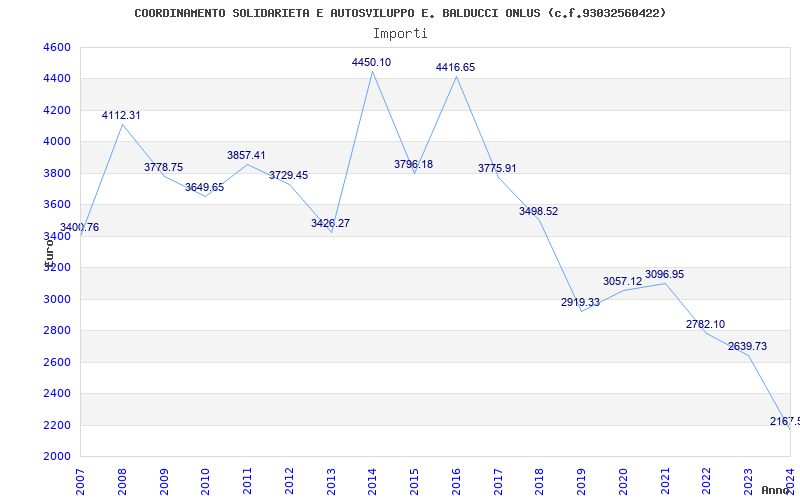Click the x-axis year 2023
This screenshot has height=500, width=800.
click(748, 481)
